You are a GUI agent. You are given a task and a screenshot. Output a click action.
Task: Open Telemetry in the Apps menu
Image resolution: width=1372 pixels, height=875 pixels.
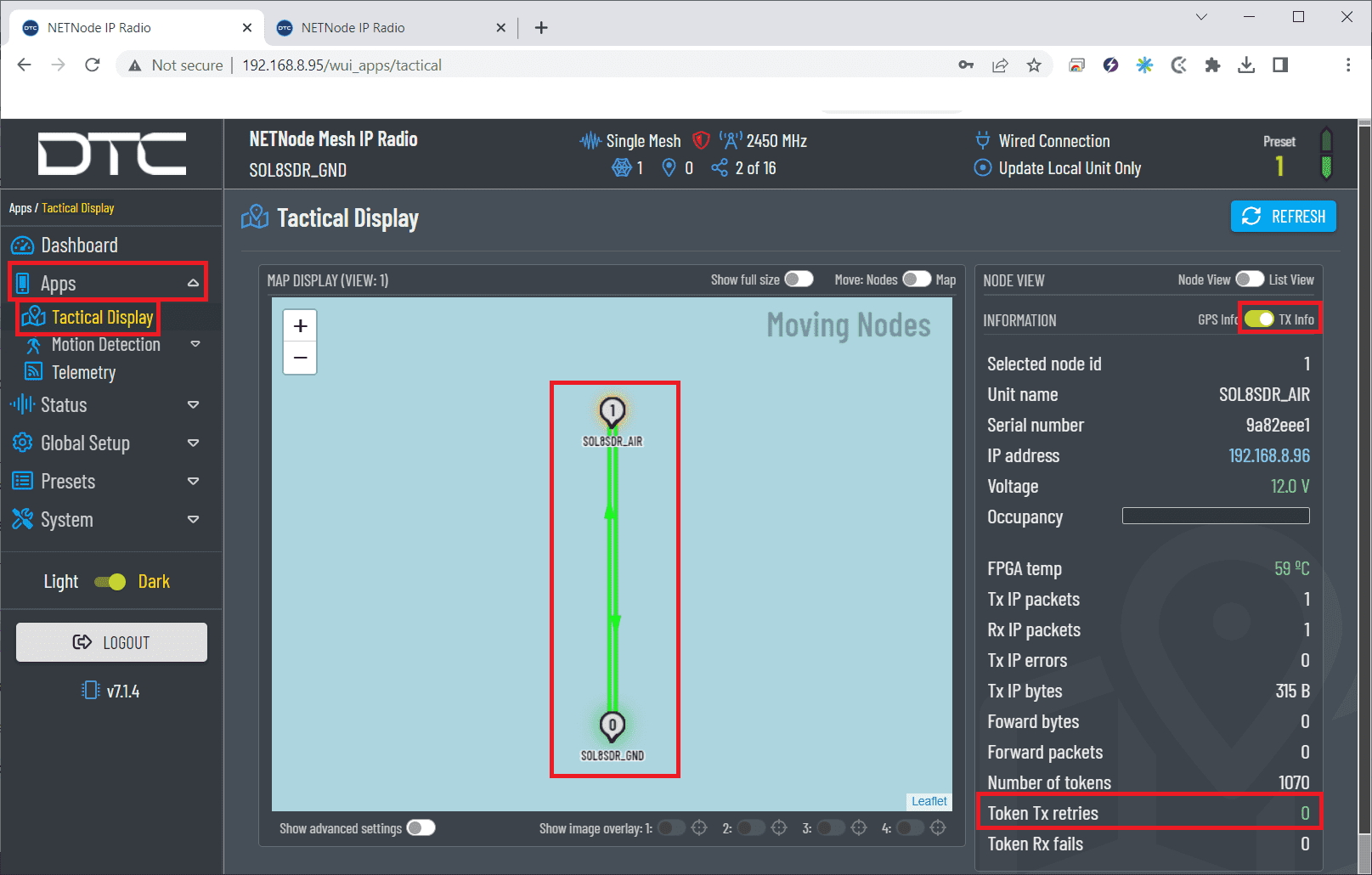[83, 373]
